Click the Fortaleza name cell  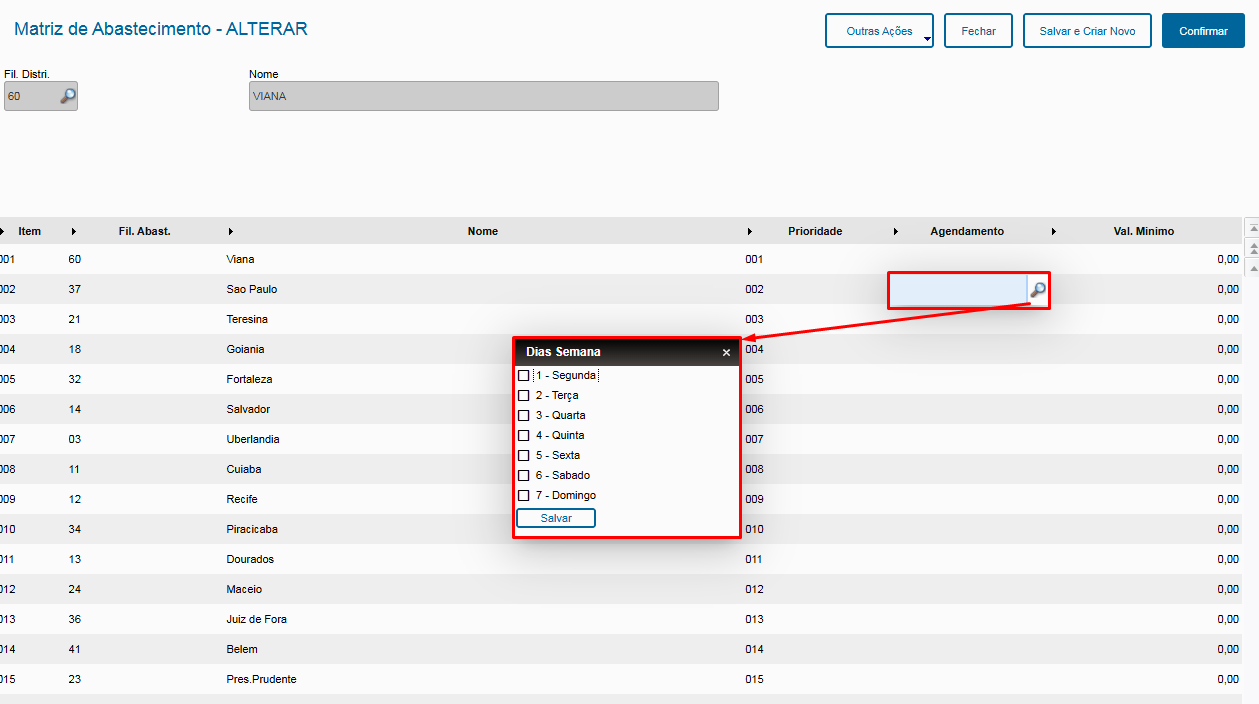click(x=249, y=380)
